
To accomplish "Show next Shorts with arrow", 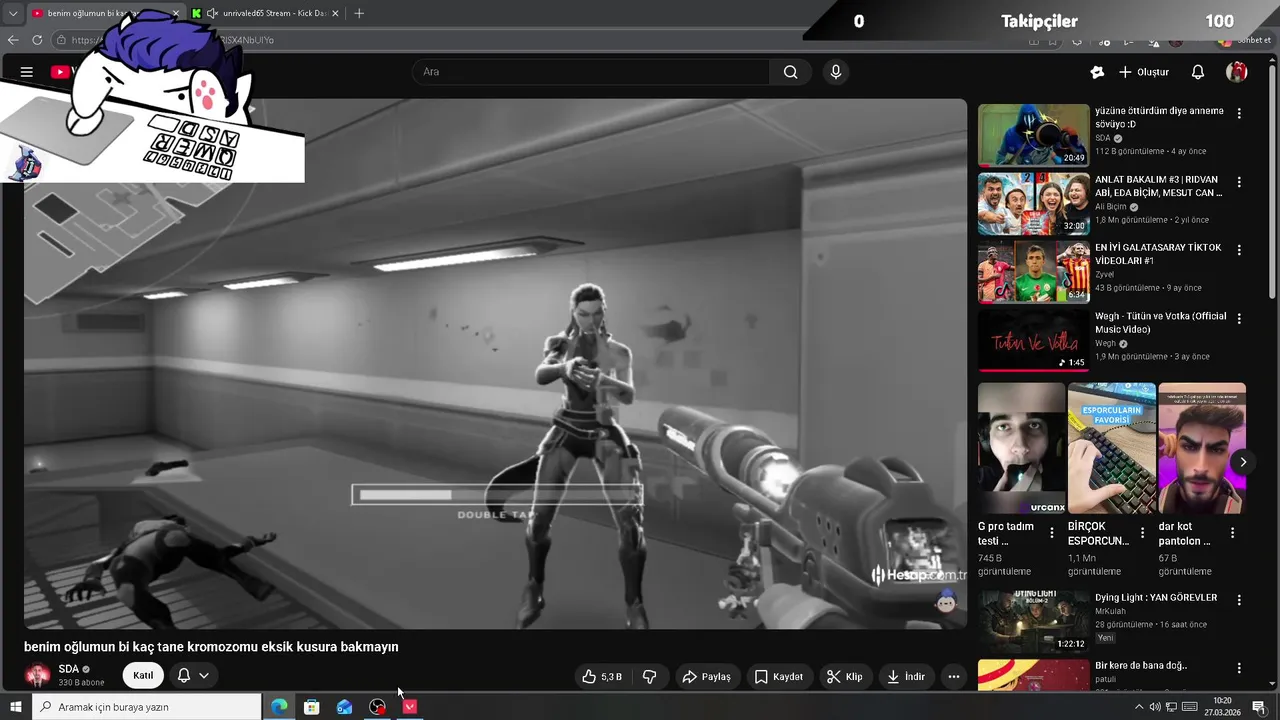I will (x=1243, y=462).
